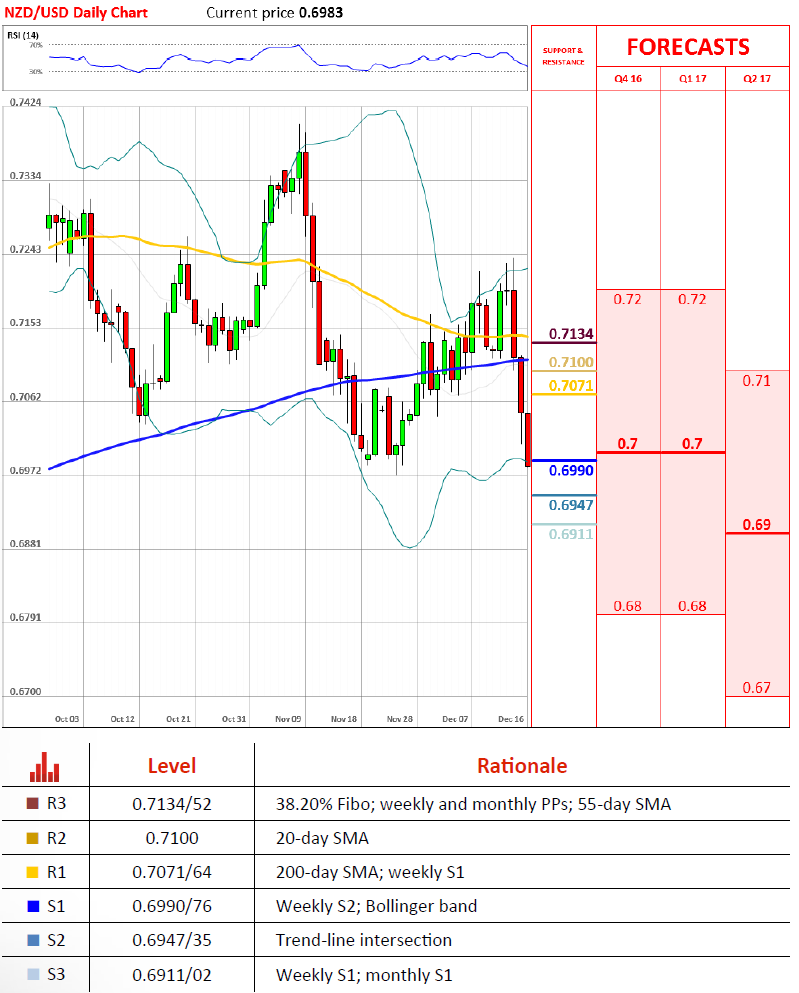Select the dark red R3 square marker

point(33,803)
